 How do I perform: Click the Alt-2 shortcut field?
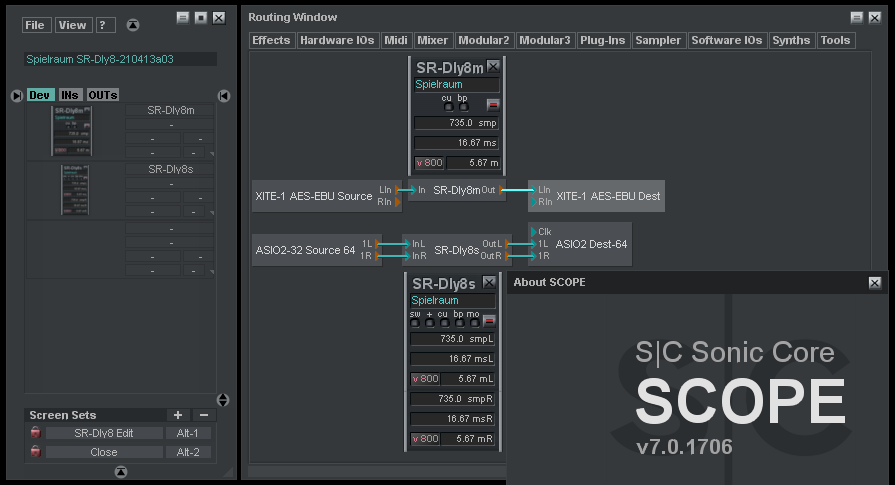pos(188,452)
